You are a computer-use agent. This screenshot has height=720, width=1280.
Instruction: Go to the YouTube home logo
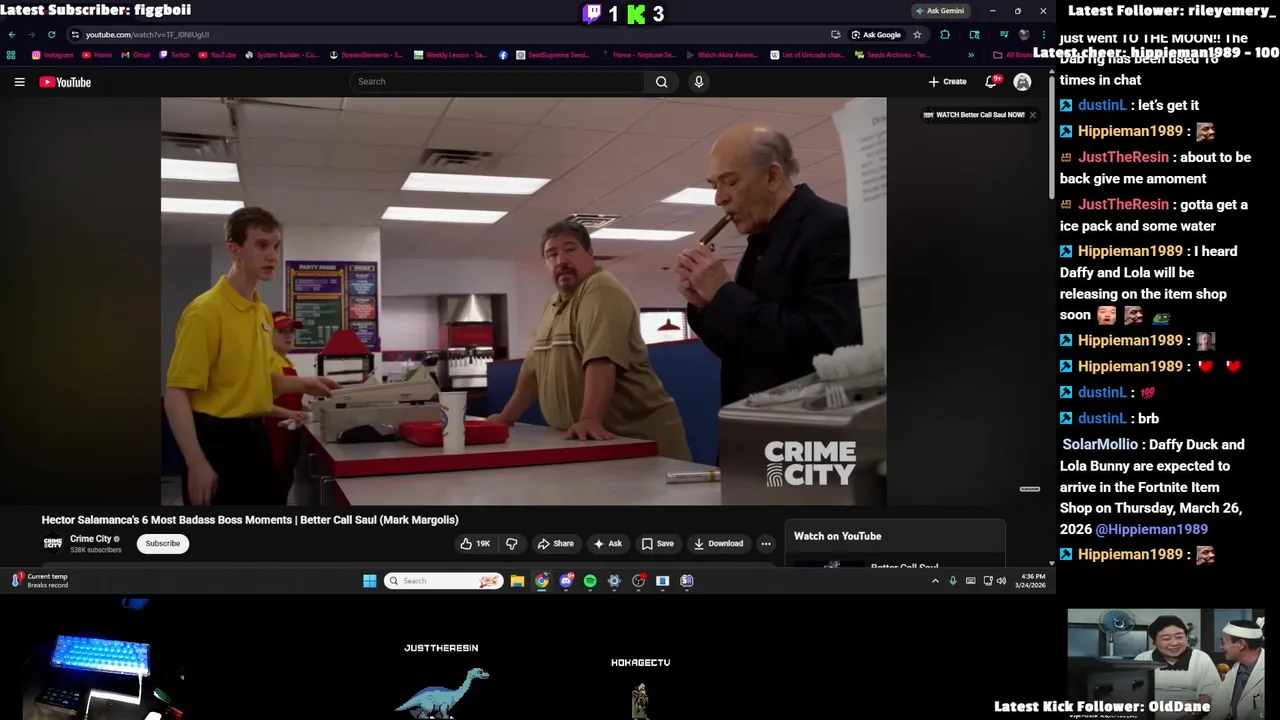click(x=65, y=82)
